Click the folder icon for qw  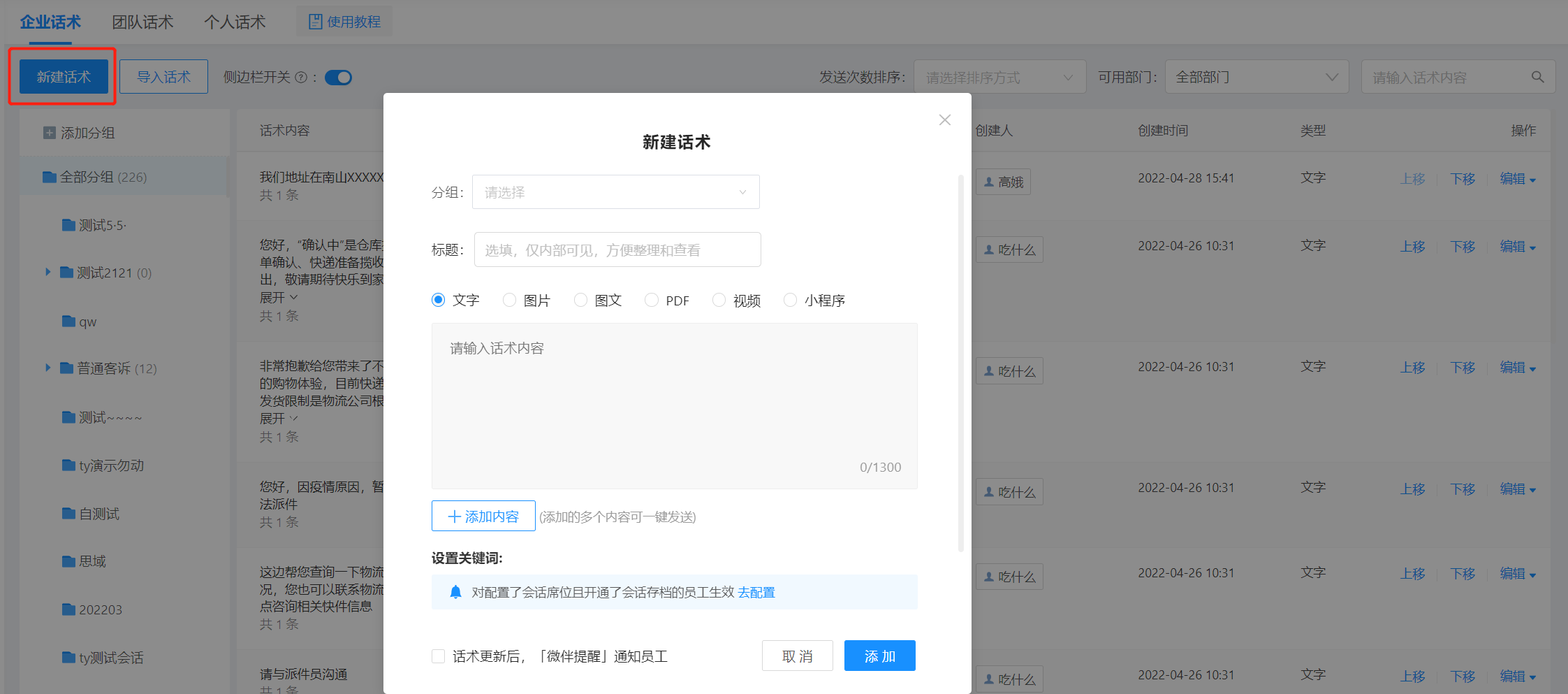click(x=68, y=321)
